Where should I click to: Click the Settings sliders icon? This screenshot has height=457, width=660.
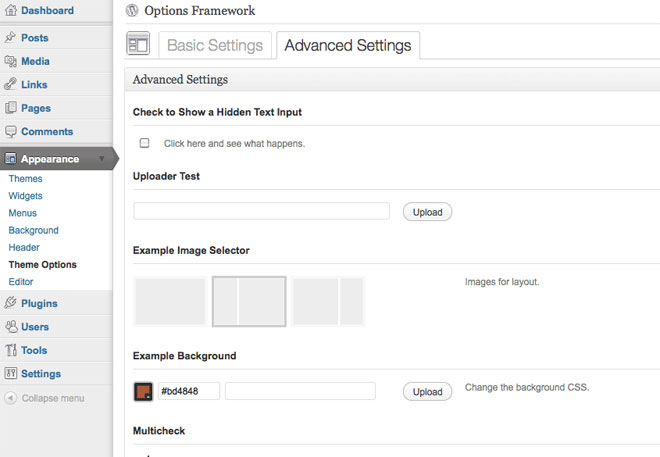click(x=11, y=373)
